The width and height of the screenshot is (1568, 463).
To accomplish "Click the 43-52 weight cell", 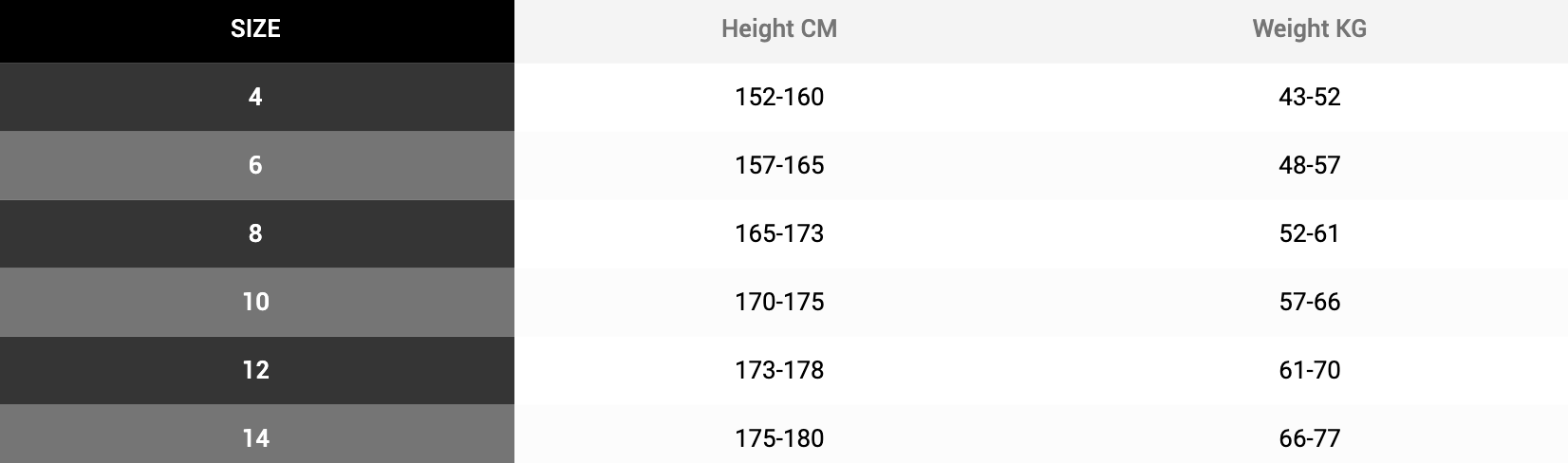I will pos(1310,97).
